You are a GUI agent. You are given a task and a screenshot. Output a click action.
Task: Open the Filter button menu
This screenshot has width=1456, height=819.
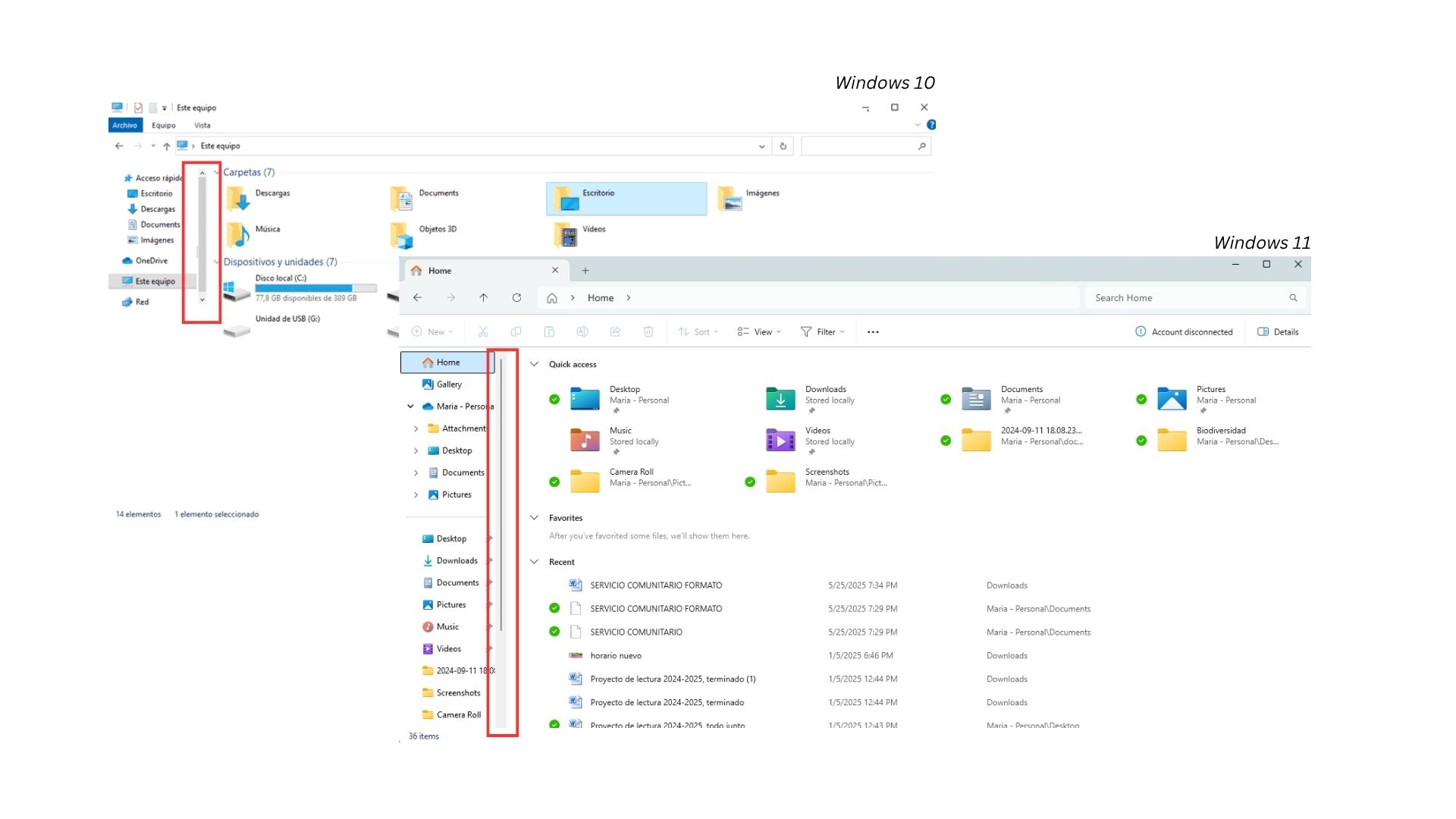coord(823,332)
